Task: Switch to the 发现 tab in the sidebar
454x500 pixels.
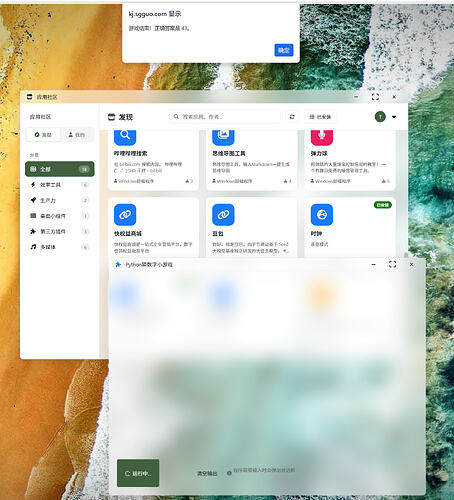Action: [43, 135]
